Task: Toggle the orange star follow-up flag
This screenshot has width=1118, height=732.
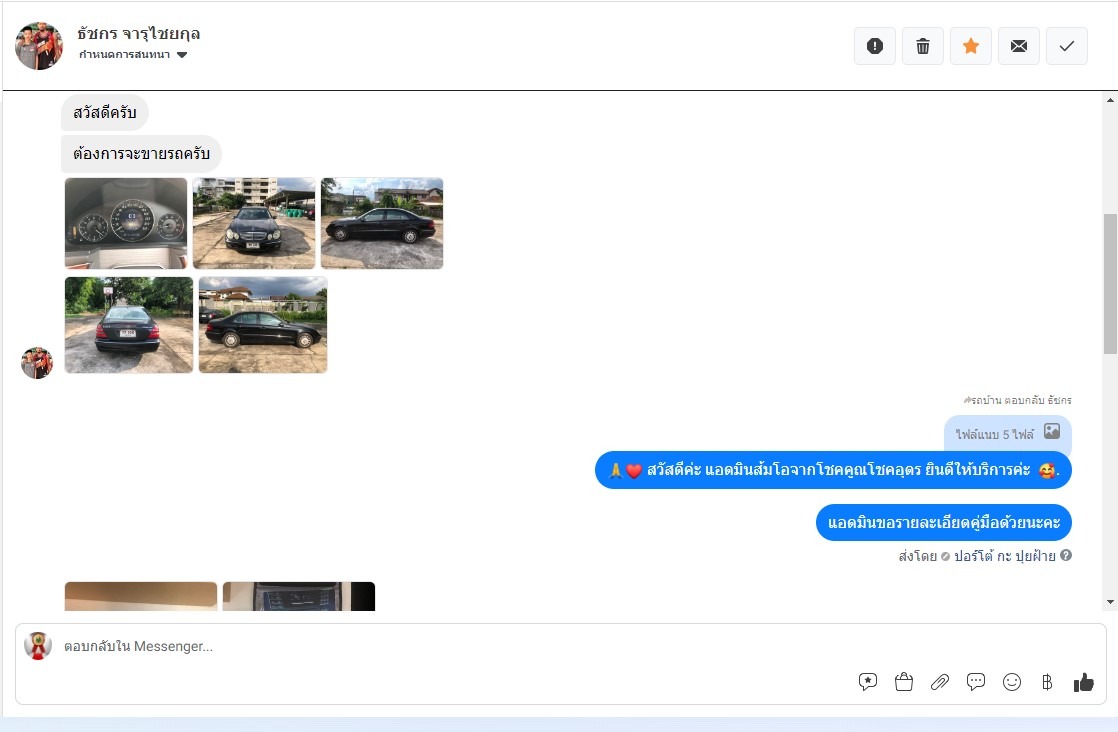Action: click(970, 46)
